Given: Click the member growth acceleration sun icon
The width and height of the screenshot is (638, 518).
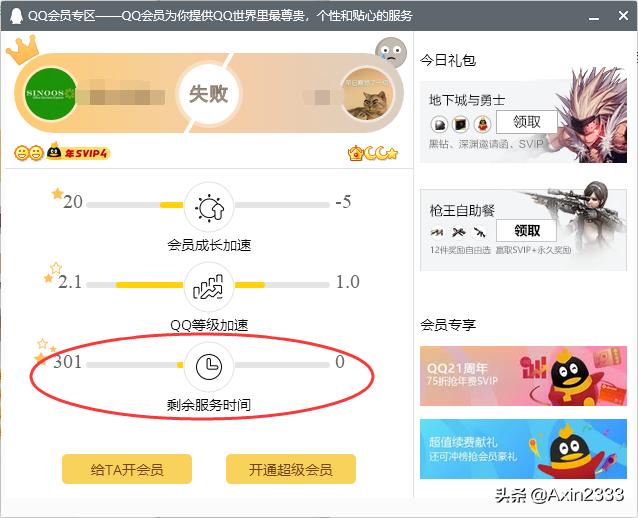Looking at the screenshot, I should (x=209, y=207).
